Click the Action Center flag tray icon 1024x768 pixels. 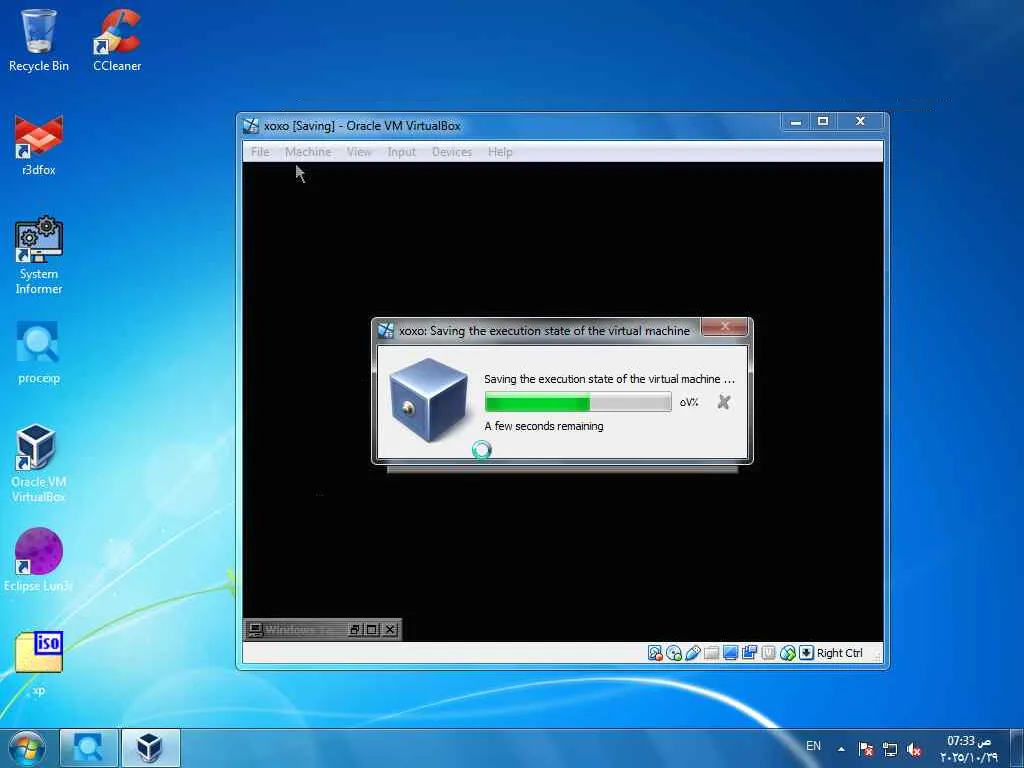pos(866,750)
